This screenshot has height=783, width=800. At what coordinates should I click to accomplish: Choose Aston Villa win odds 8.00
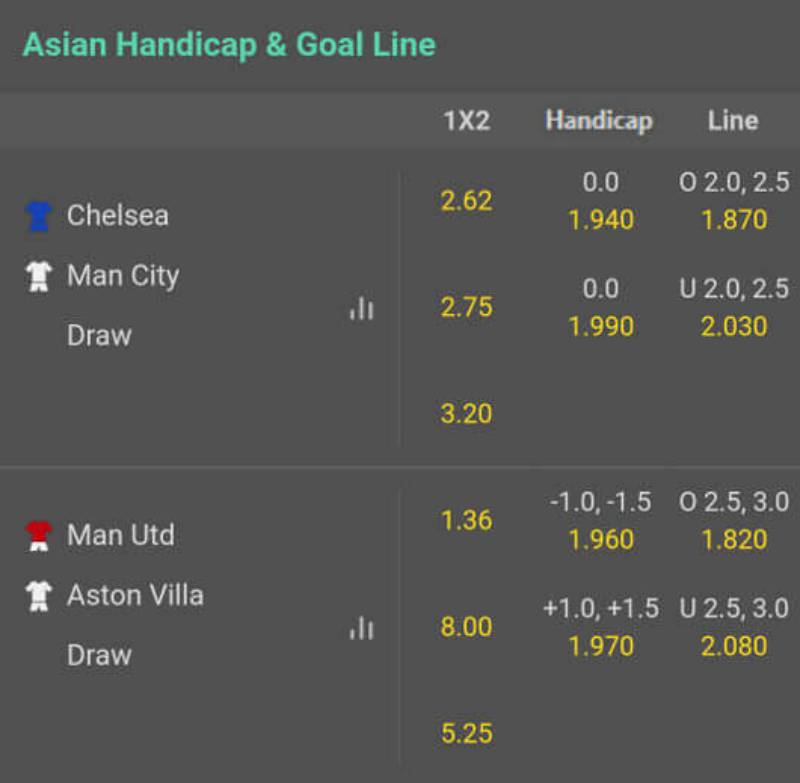[x=466, y=627]
